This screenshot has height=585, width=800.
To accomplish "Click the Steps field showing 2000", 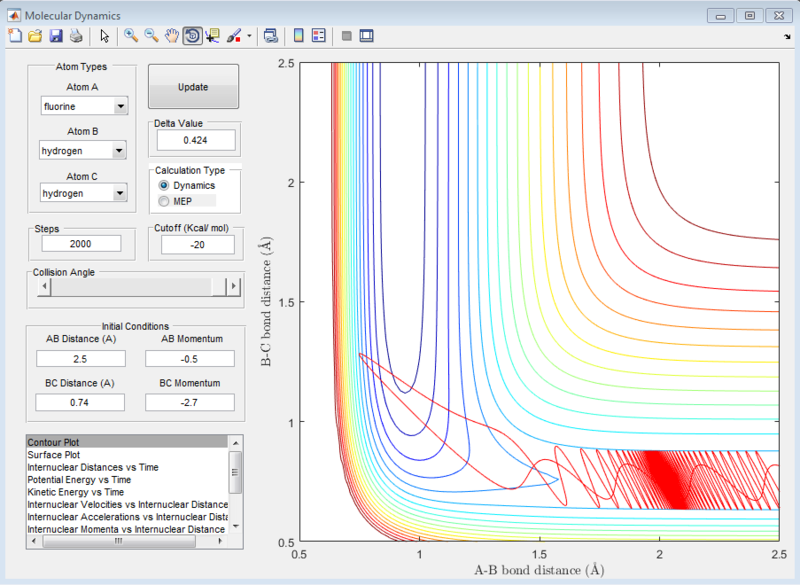I will [x=81, y=244].
